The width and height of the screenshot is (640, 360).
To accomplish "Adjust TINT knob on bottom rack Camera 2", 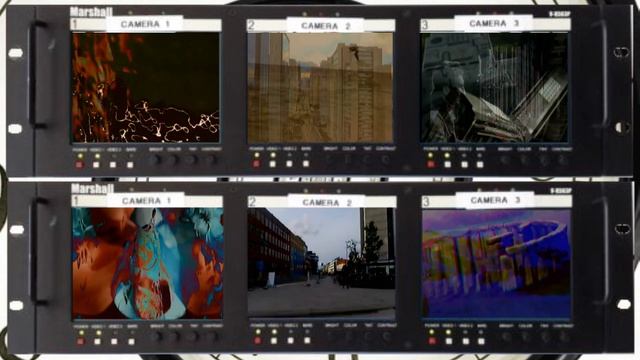I will coord(368,337).
